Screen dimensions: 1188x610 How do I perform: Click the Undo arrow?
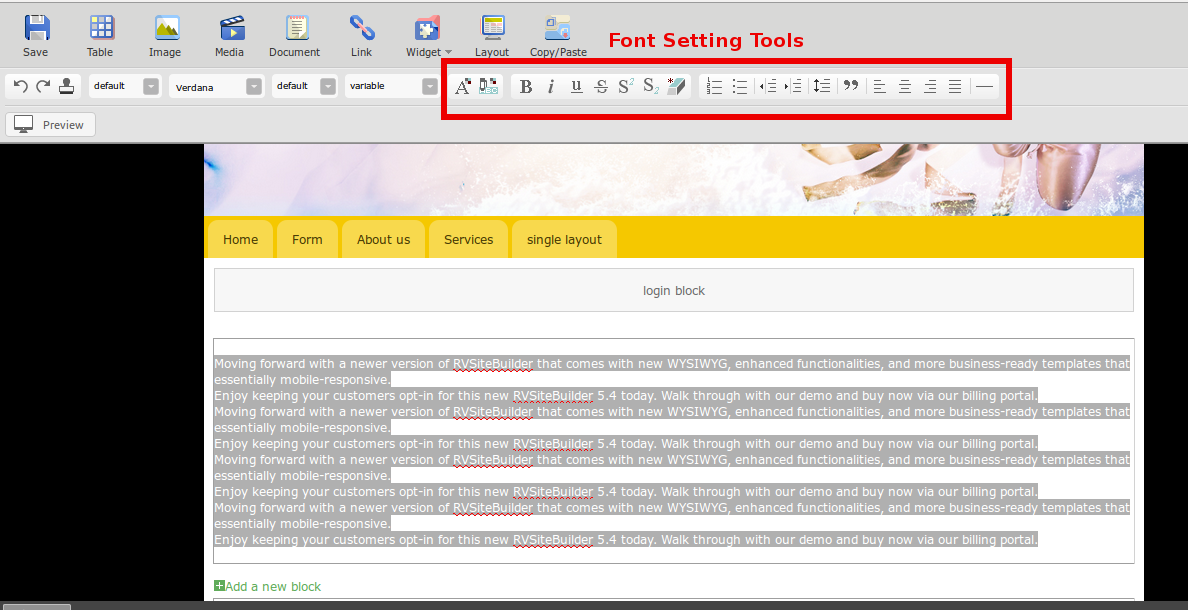click(x=20, y=86)
